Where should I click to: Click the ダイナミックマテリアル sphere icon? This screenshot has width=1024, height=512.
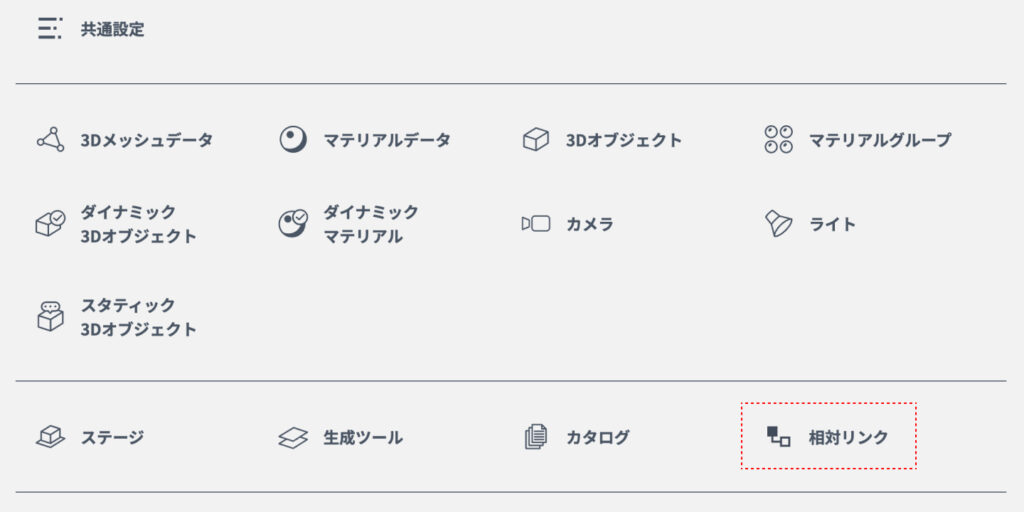293,224
